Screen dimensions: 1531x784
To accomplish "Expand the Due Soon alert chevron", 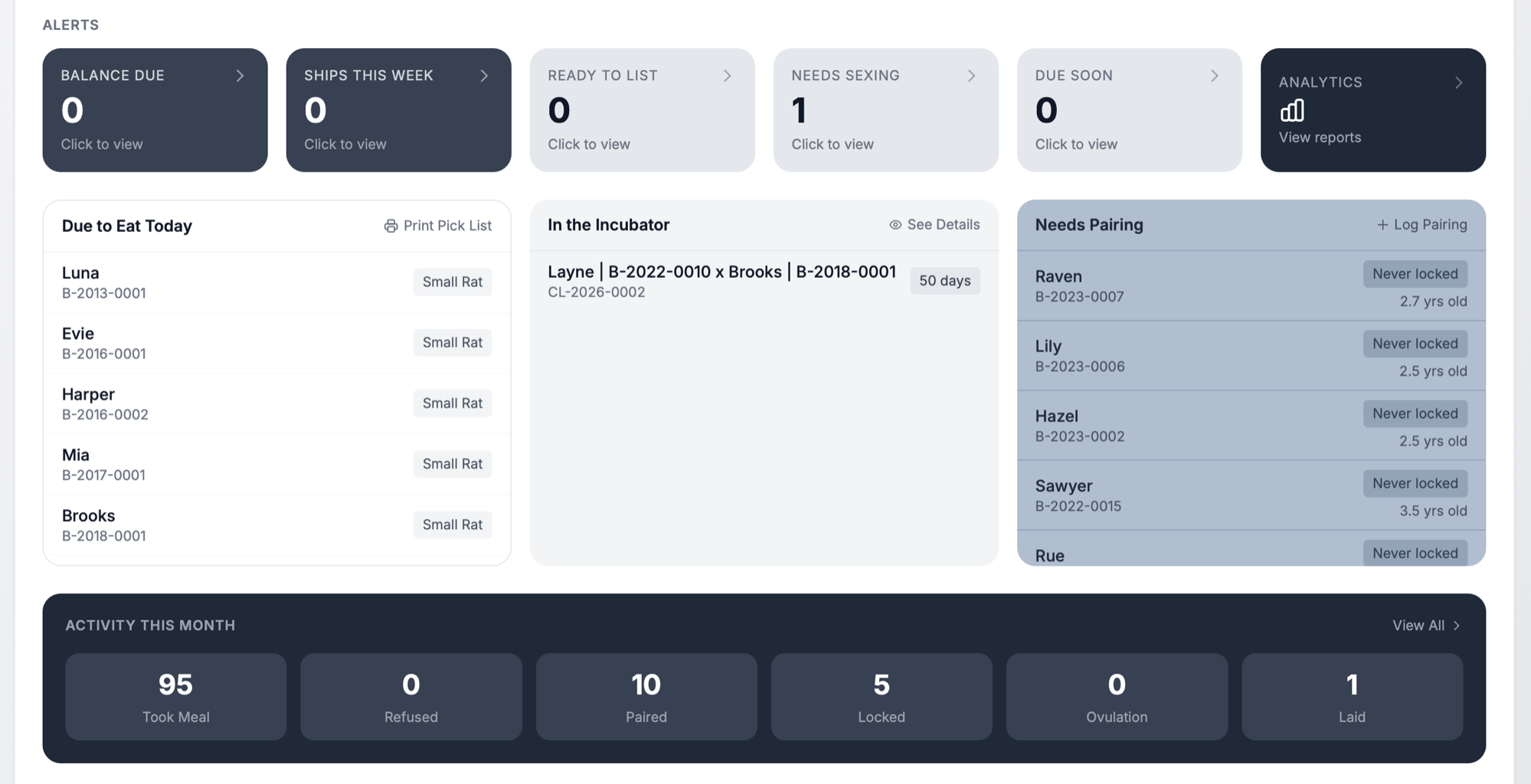I will pos(1215,76).
